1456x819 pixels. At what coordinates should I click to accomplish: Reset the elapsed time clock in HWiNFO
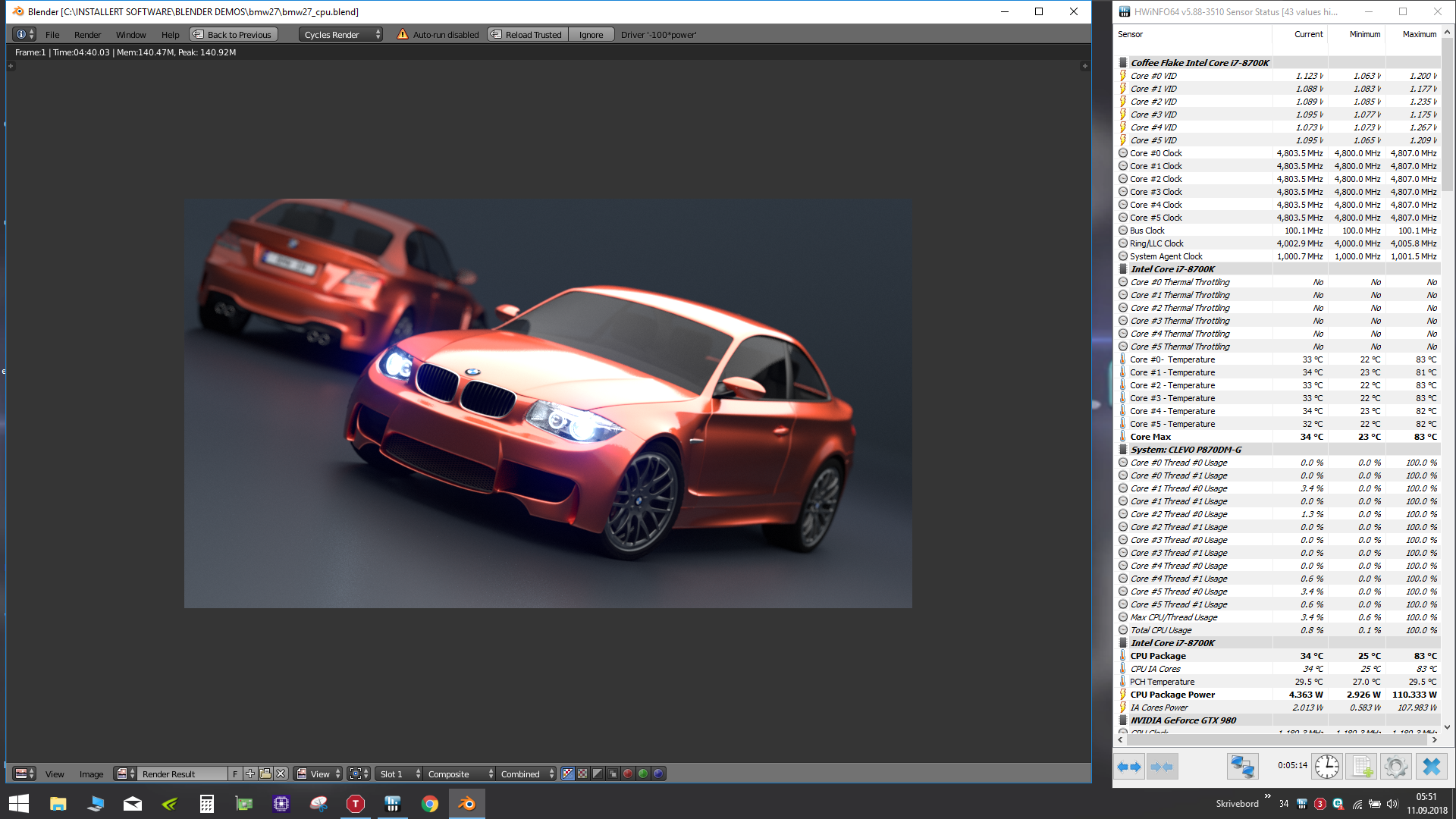coord(1326,767)
